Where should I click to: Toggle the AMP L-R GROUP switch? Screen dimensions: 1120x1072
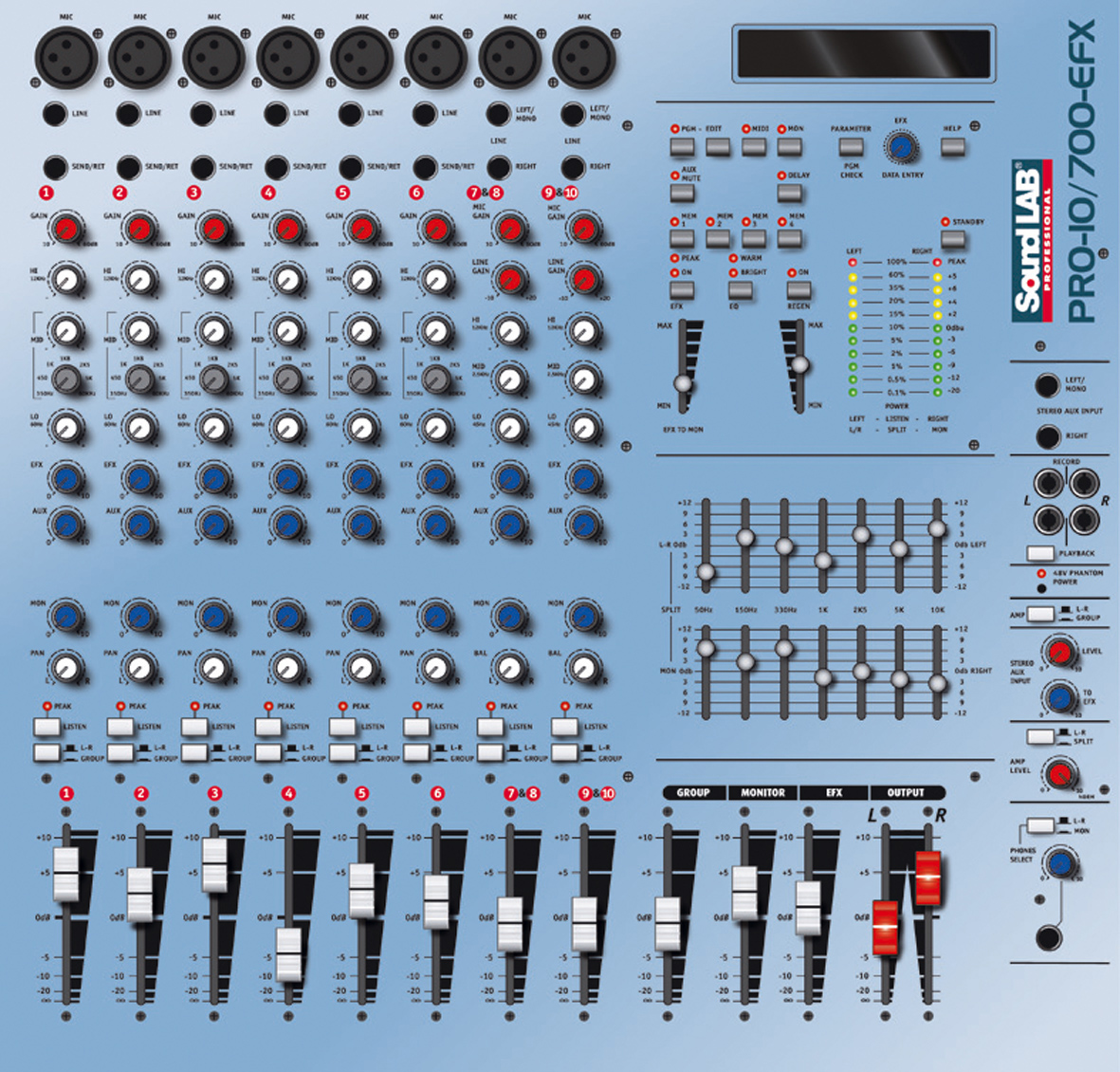(1040, 615)
